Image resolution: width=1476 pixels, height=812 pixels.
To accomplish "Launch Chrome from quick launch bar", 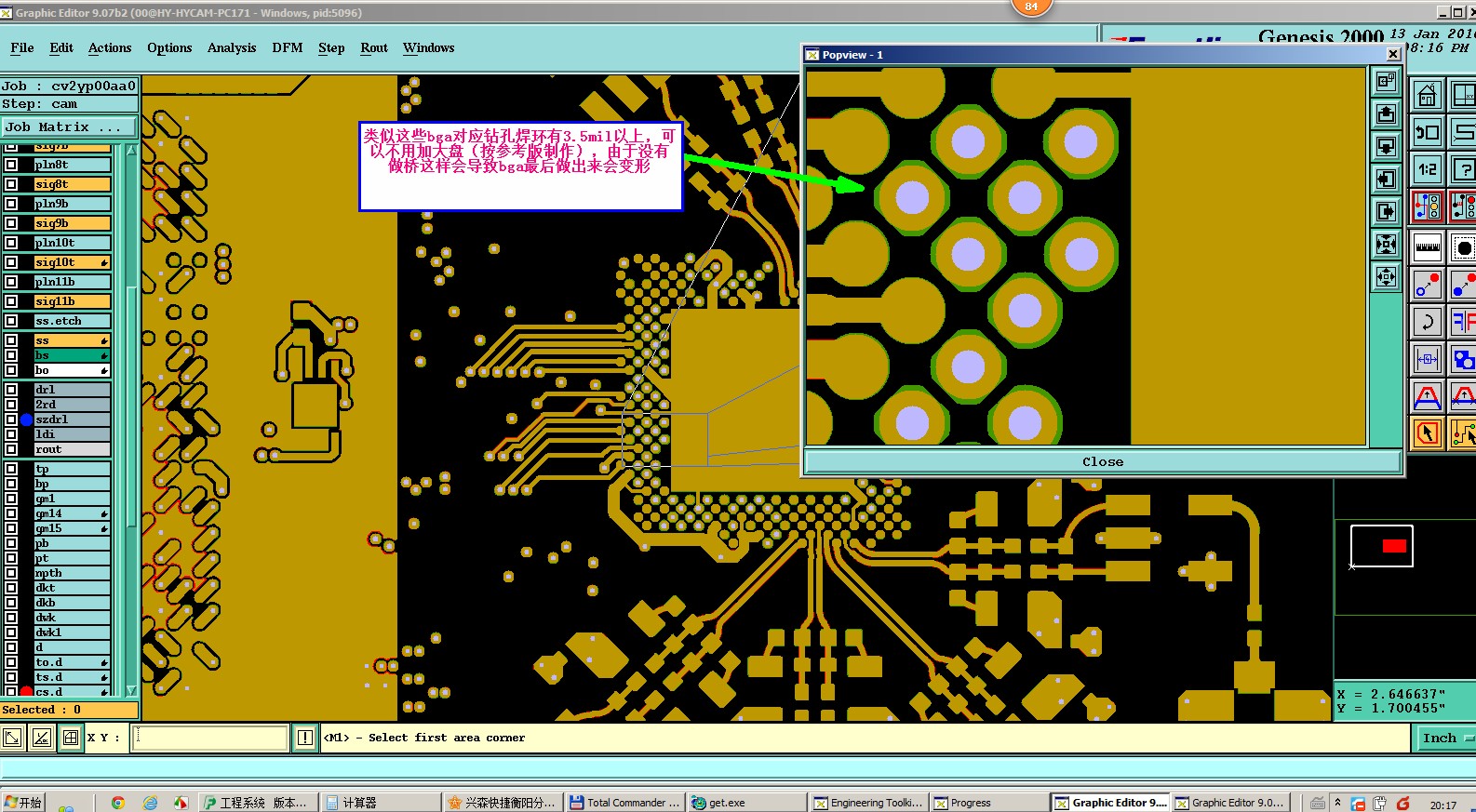I will point(117,803).
